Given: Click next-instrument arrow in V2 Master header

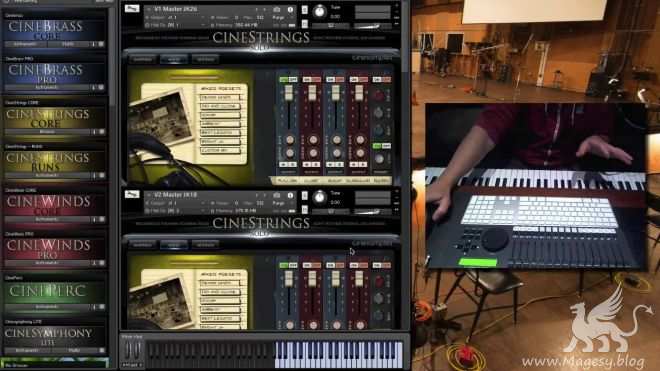Looking at the screenshot, I should pos(264,195).
